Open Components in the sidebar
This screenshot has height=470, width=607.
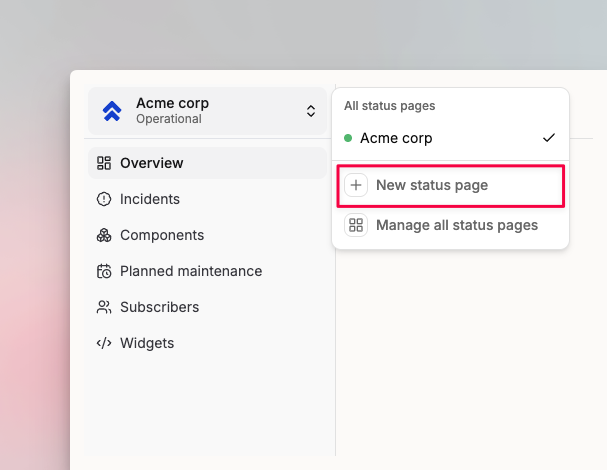click(x=207, y=235)
